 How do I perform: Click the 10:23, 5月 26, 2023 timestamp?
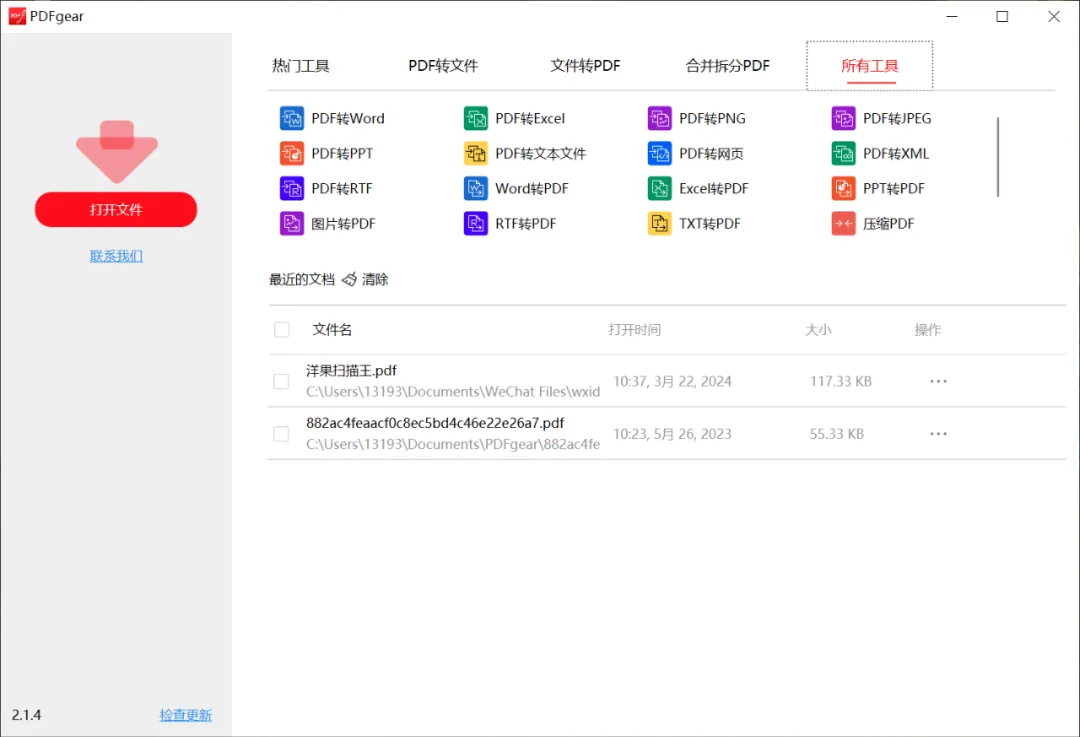(672, 434)
